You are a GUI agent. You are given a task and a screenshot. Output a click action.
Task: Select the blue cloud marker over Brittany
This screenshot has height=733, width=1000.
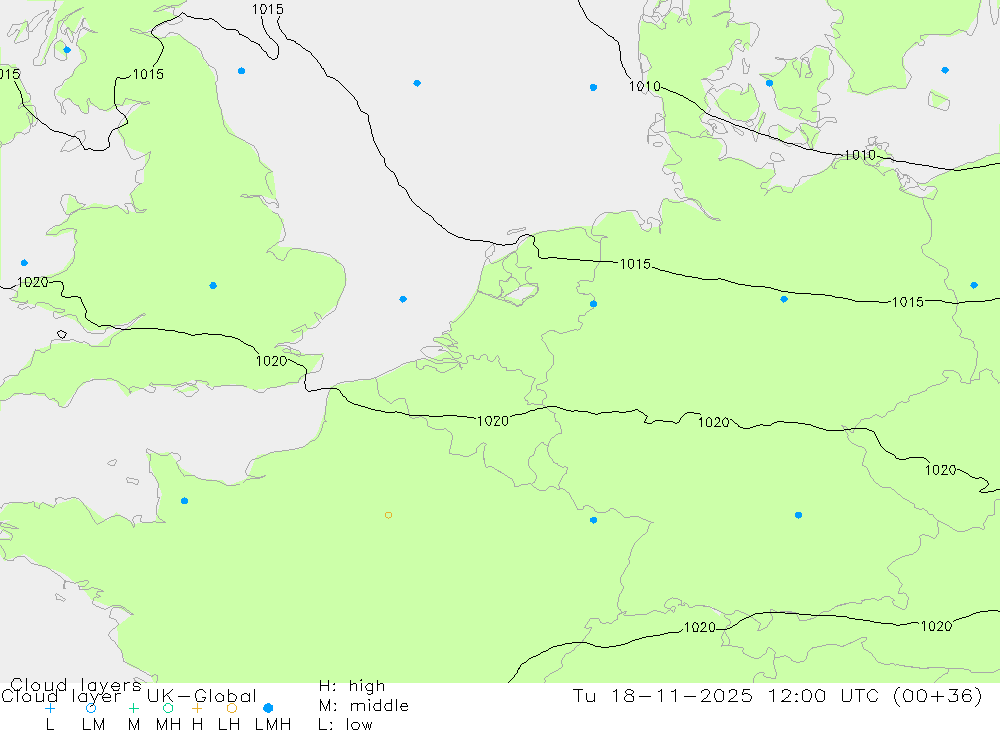tap(184, 501)
